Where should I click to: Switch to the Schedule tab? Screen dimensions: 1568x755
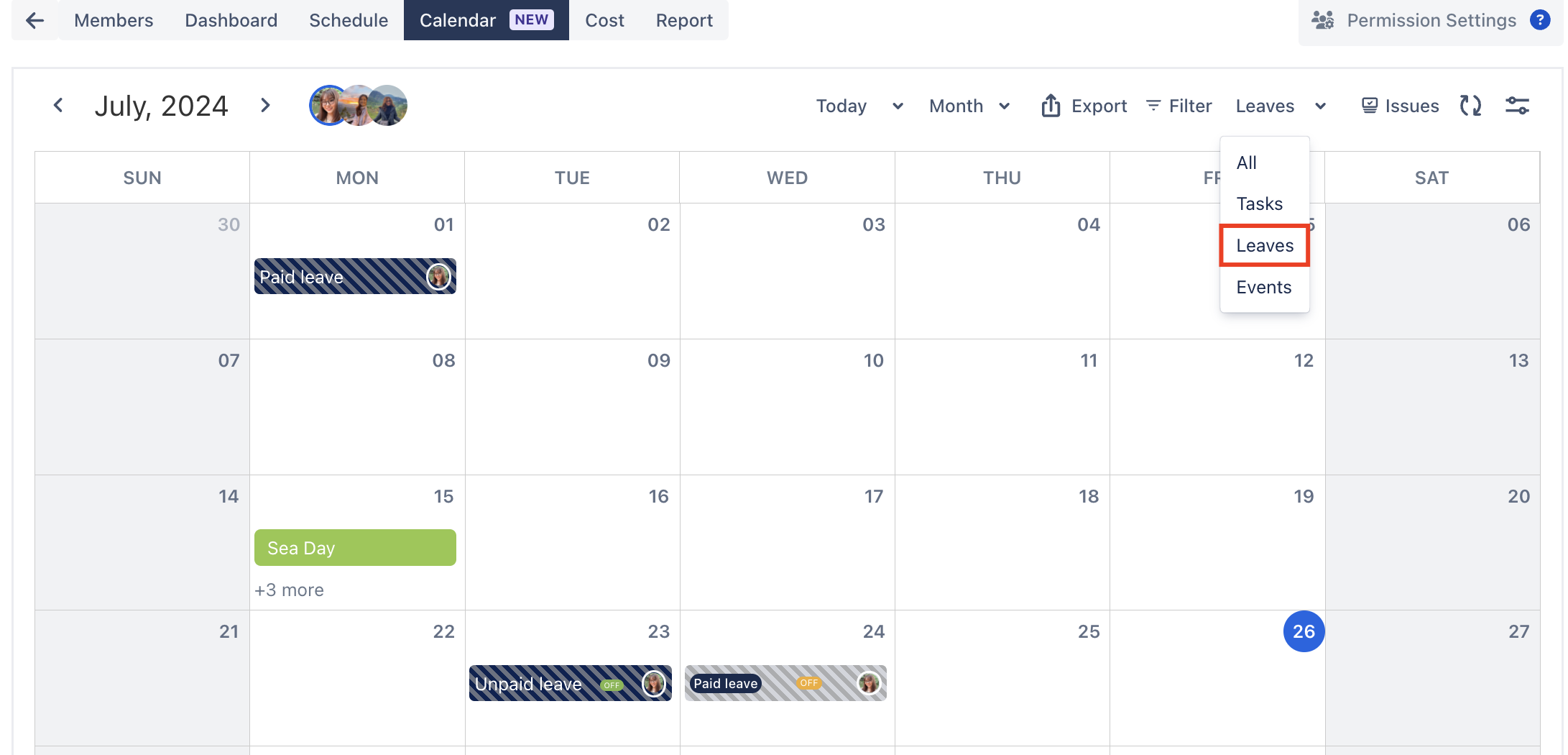(349, 20)
